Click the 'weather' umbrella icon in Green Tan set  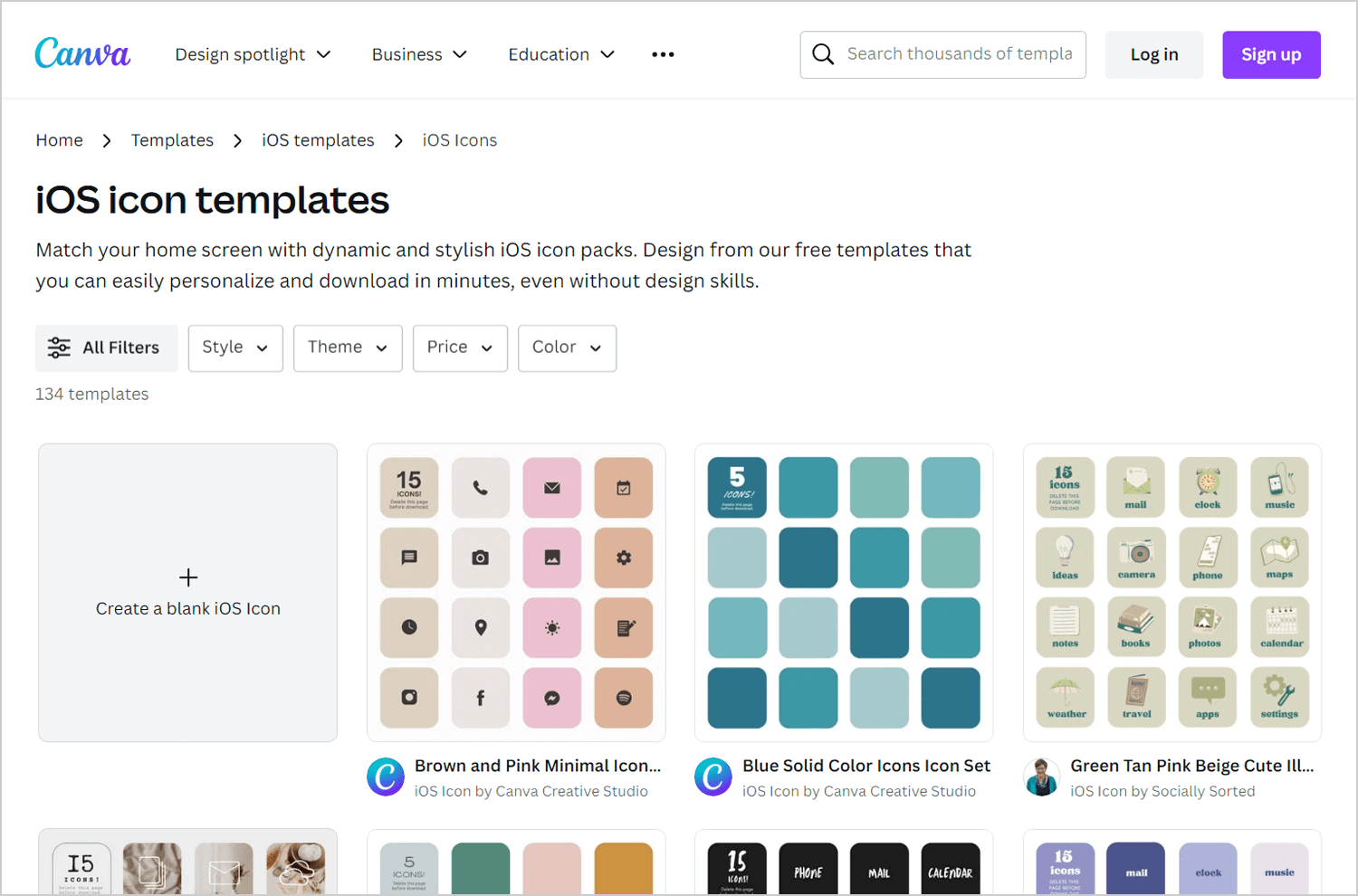tap(1066, 698)
